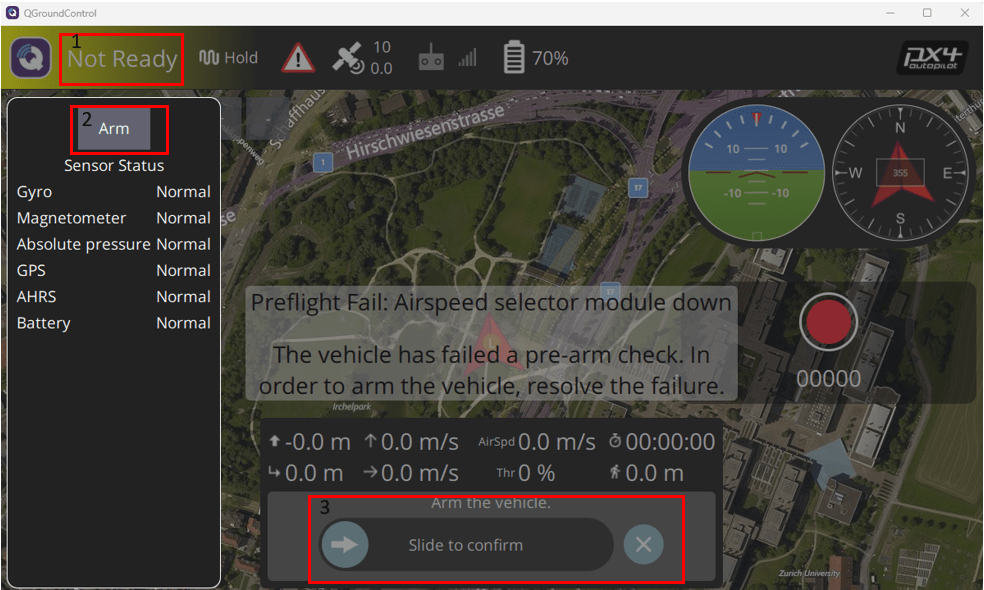Click the Not Ready vehicle status indicator
The width and height of the screenshot is (984, 590).
(x=122, y=59)
